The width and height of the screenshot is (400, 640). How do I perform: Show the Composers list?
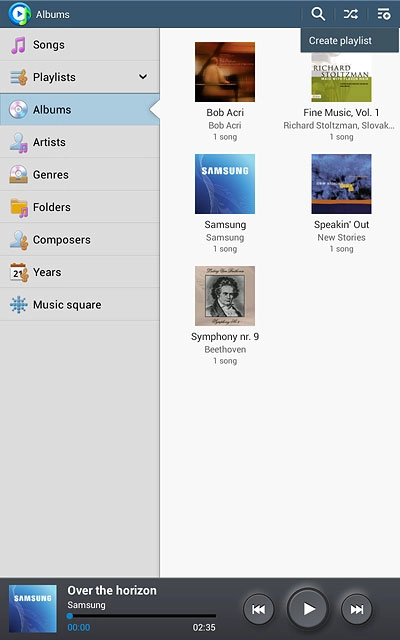[80, 239]
